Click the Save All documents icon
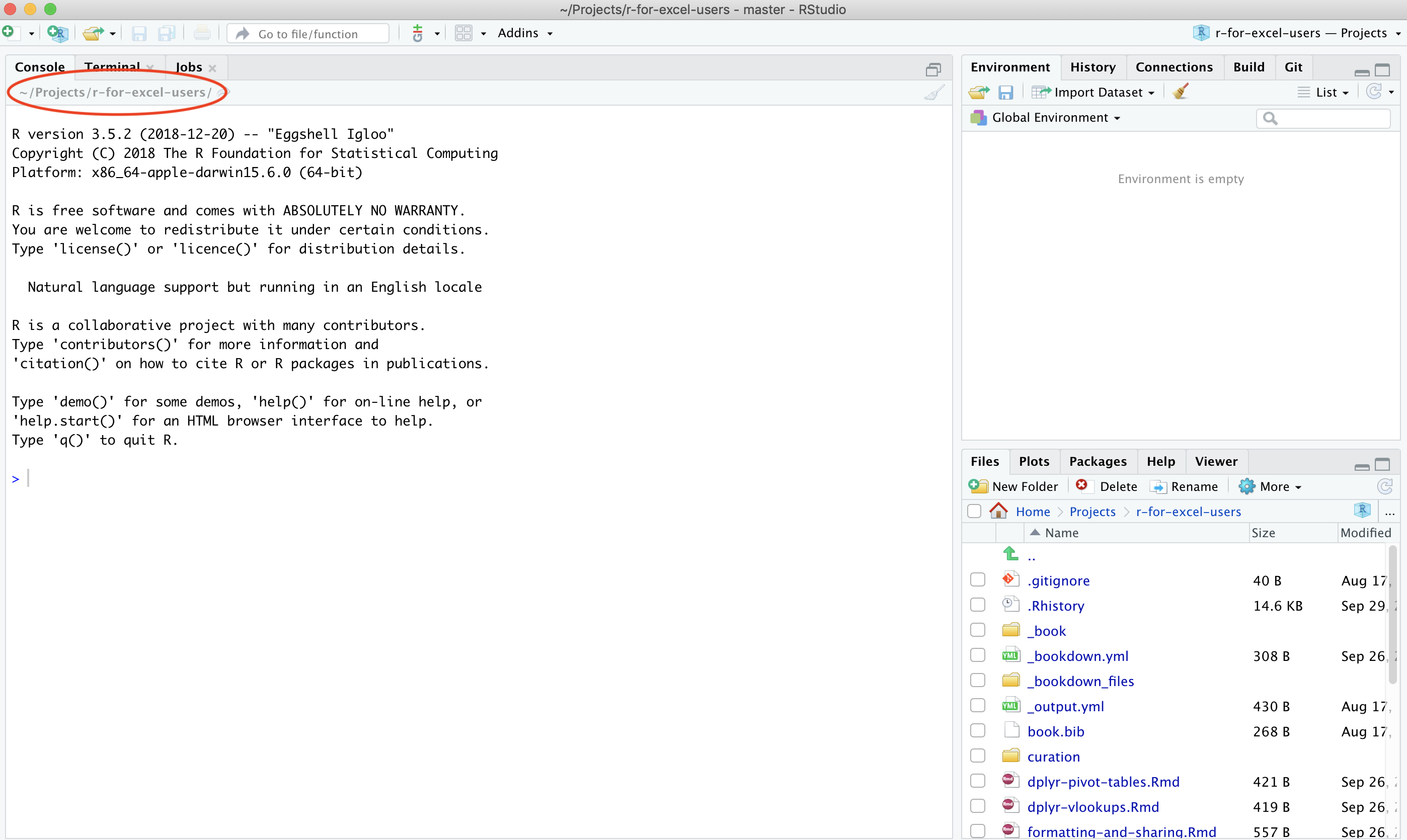The width and height of the screenshot is (1407, 840). 167,33
